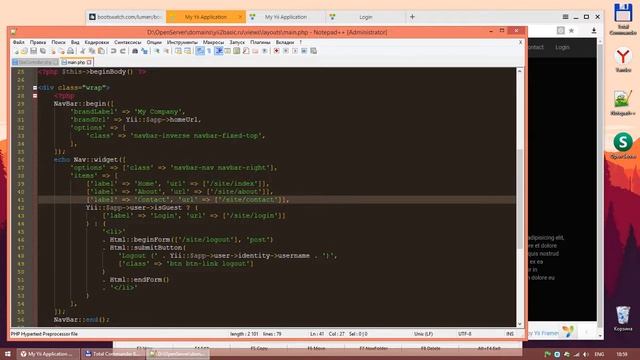Run macro multiple times icon
The image size is (640, 360).
pyautogui.click(x=304, y=51)
